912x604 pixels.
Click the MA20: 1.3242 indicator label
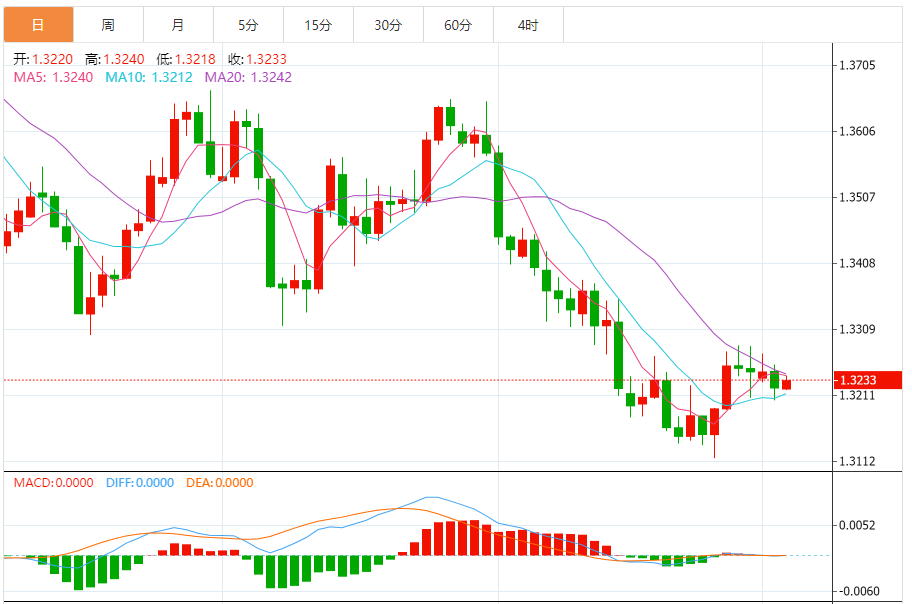coord(248,77)
